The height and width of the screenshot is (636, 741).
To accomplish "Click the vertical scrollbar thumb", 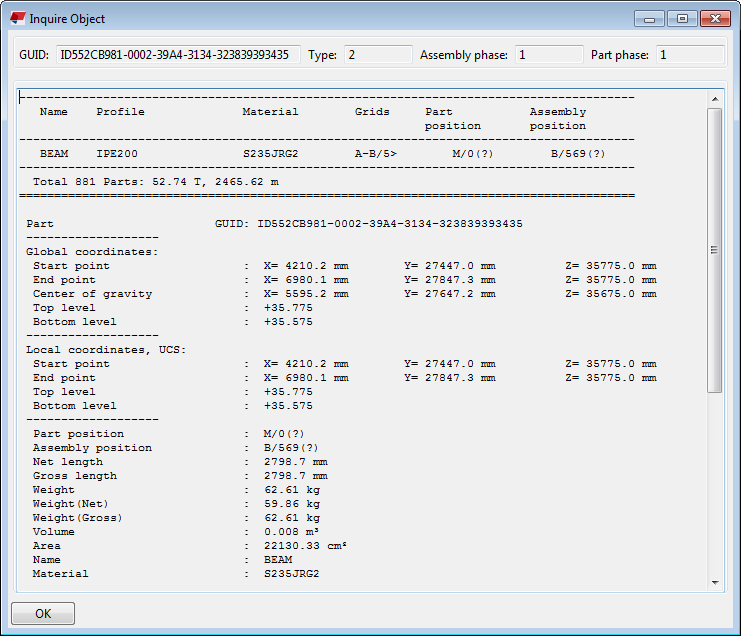I will click(714, 250).
